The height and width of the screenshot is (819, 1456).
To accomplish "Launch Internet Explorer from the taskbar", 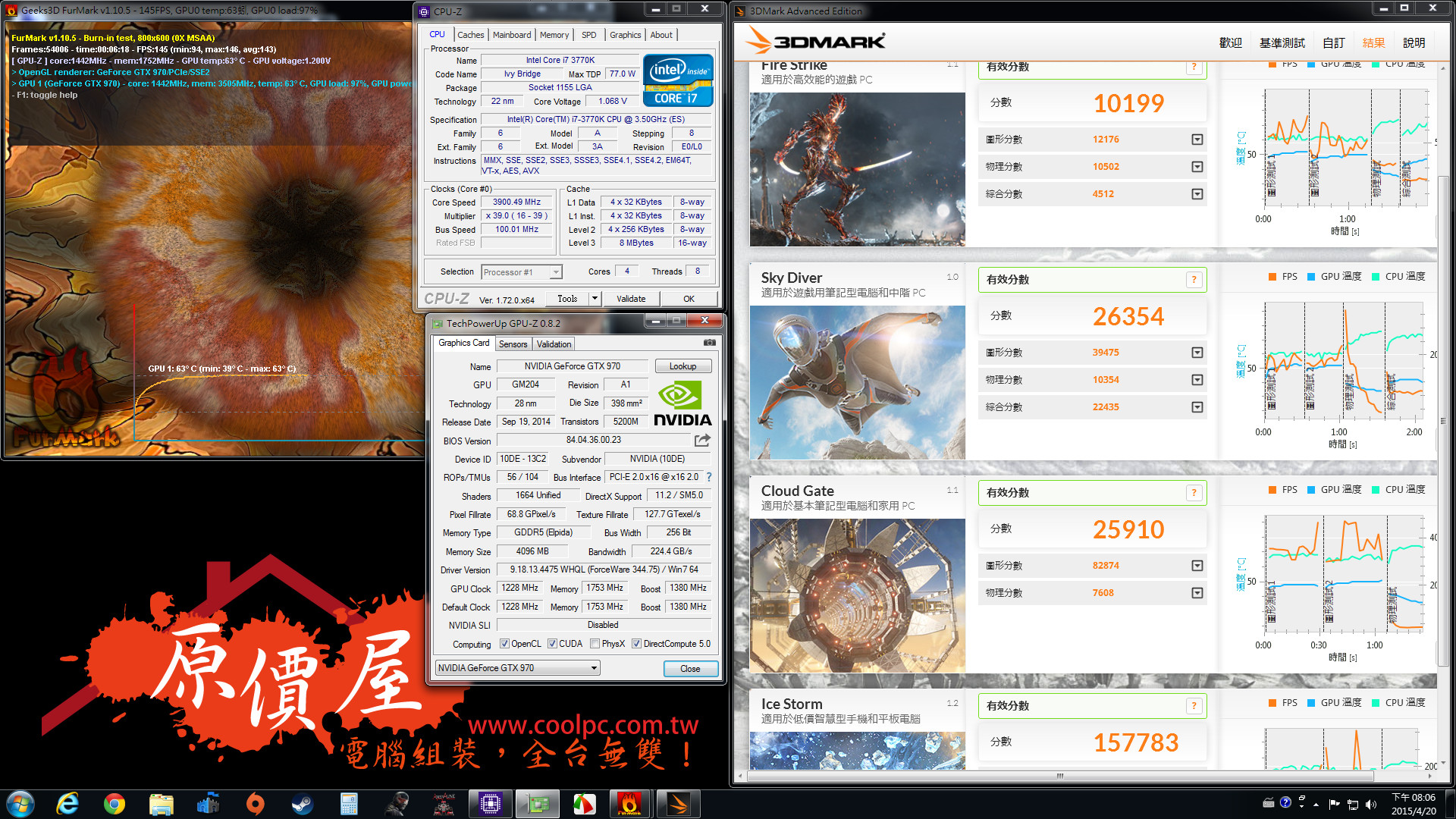I will [x=67, y=804].
